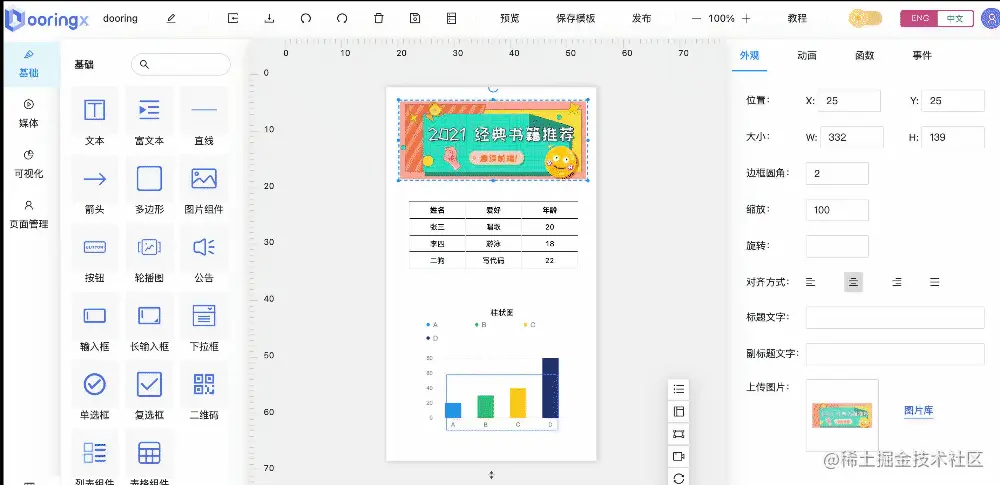Click the 标题文字 title text field
The height and width of the screenshot is (485, 1000).
895,317
